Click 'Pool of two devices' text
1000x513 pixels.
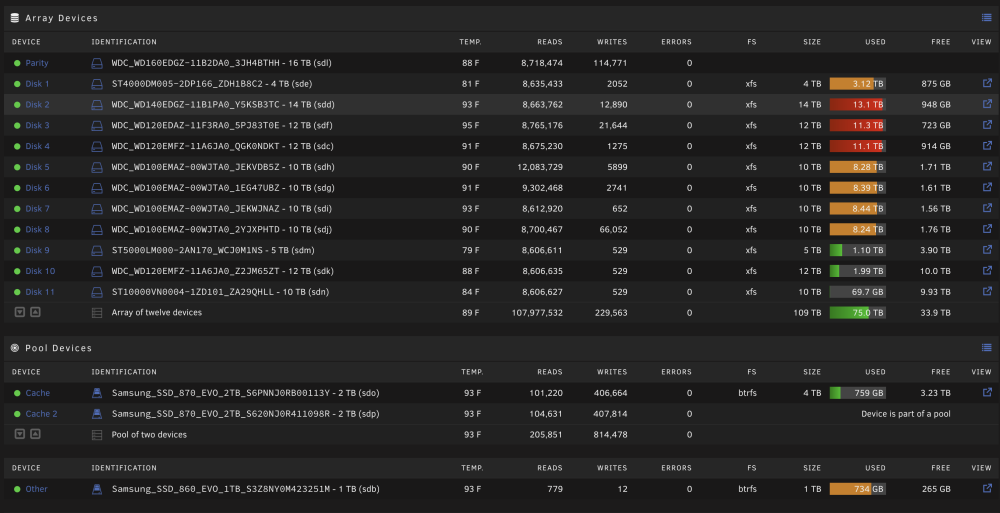click(x=149, y=435)
